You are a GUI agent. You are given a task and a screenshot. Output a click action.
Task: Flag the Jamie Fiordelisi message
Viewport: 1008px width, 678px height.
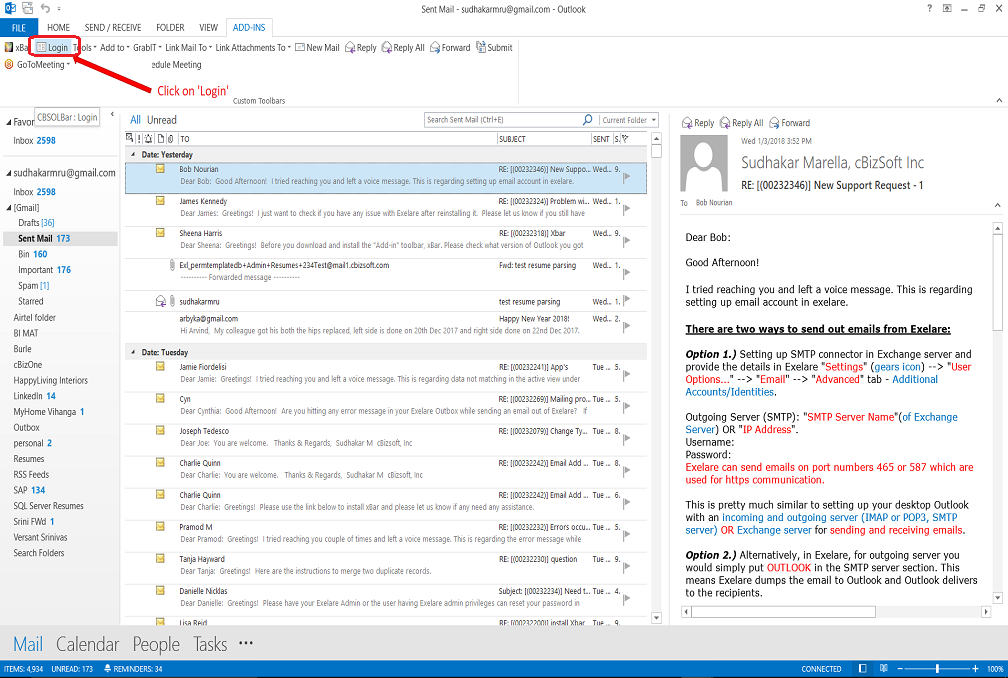pyautogui.click(x=627, y=374)
